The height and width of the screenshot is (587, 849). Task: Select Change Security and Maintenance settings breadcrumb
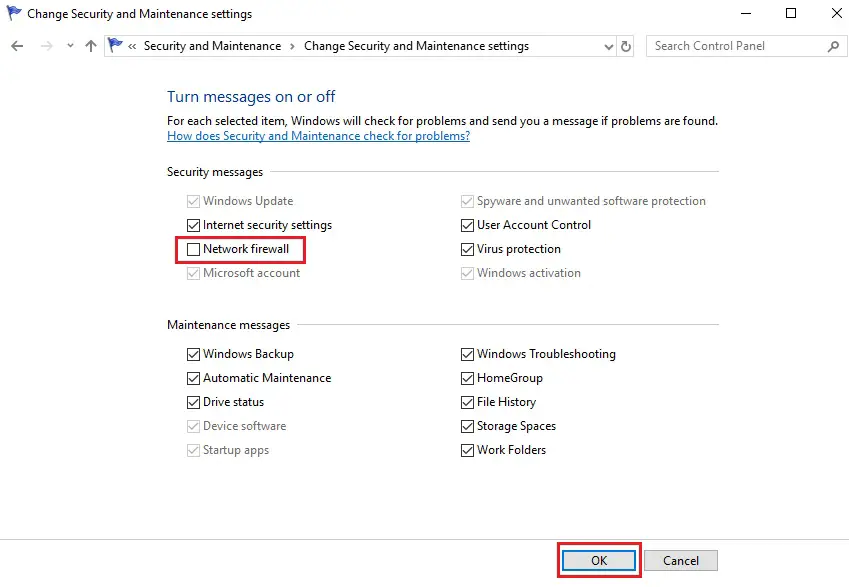tap(416, 46)
